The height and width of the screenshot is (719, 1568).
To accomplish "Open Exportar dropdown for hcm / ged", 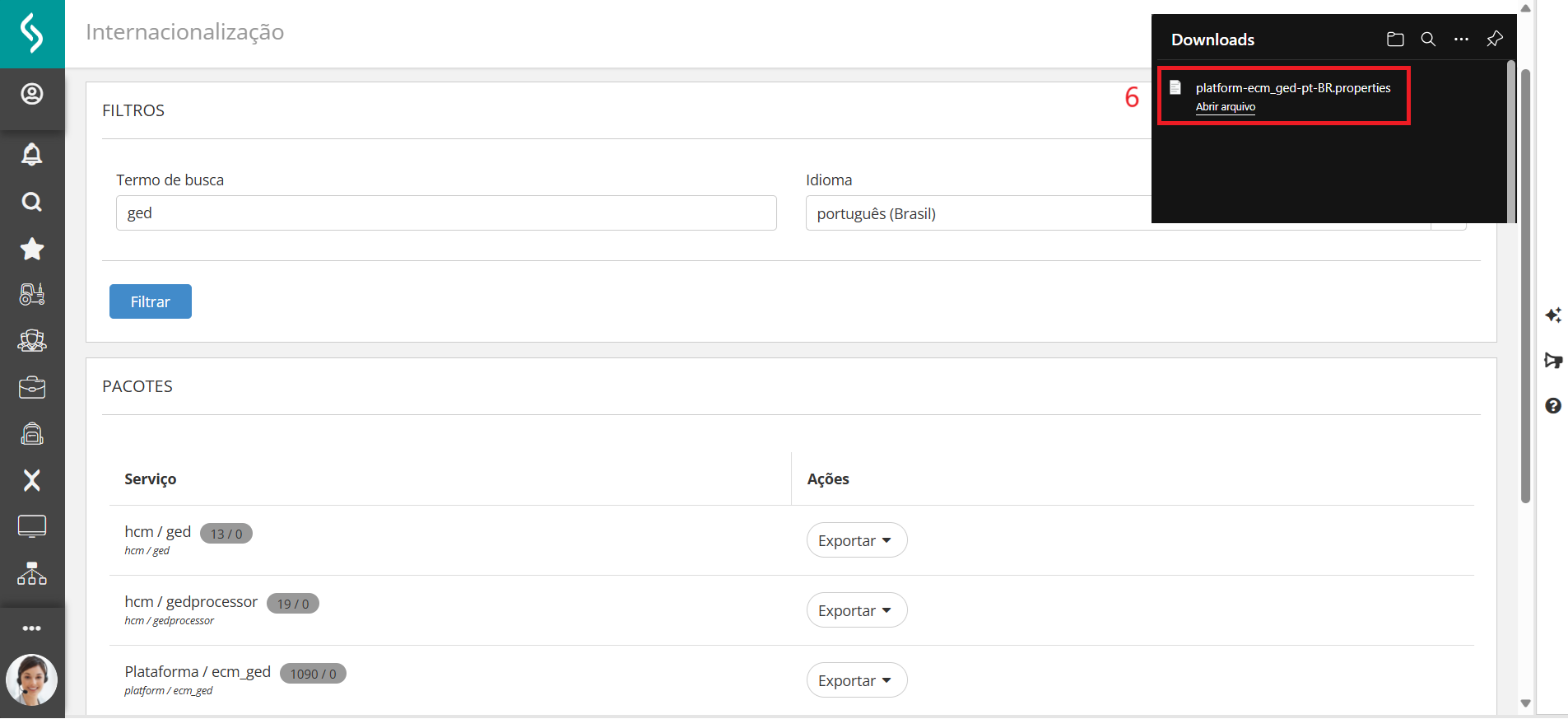I will 857,540.
